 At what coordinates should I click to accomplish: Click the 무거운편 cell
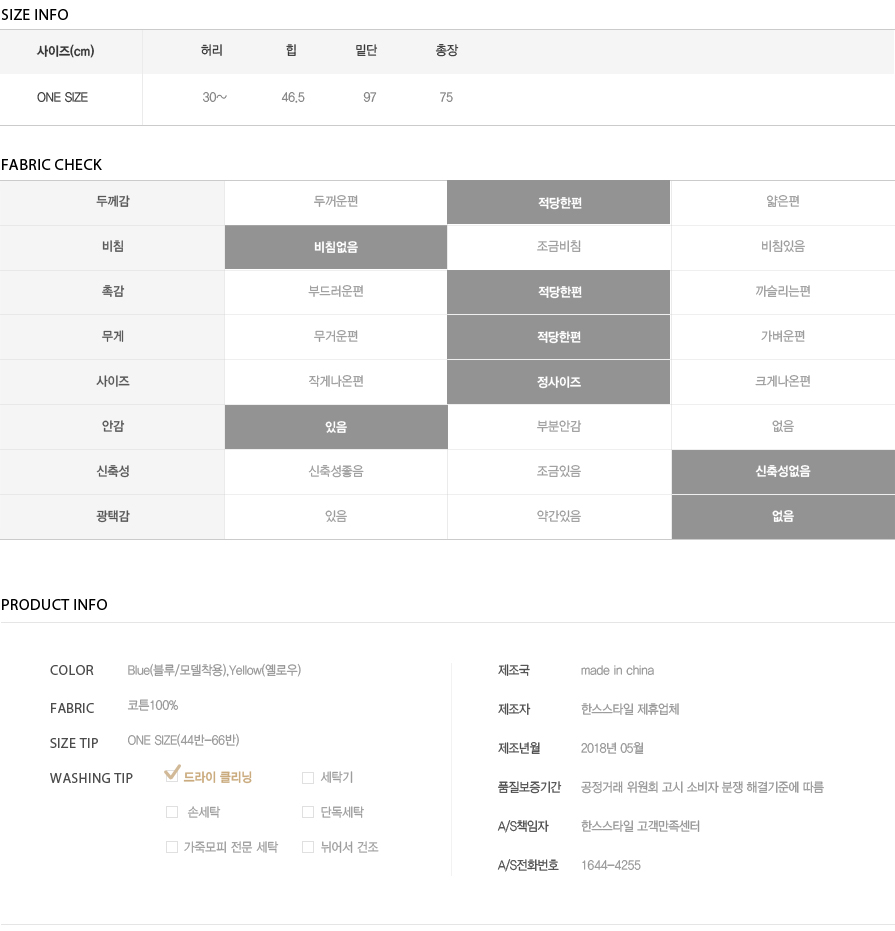click(336, 336)
